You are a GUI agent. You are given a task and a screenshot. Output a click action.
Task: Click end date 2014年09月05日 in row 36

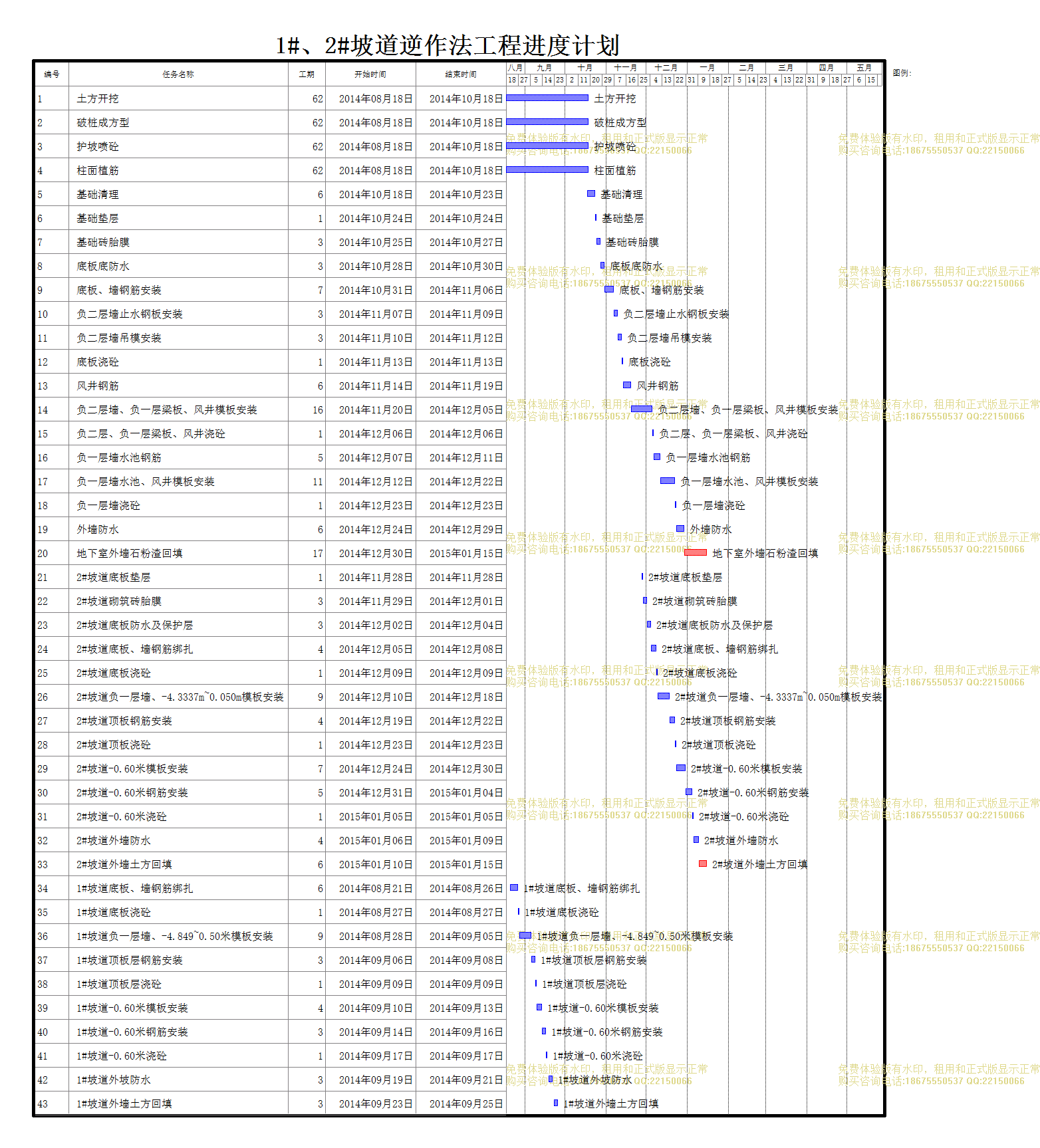coord(466,936)
